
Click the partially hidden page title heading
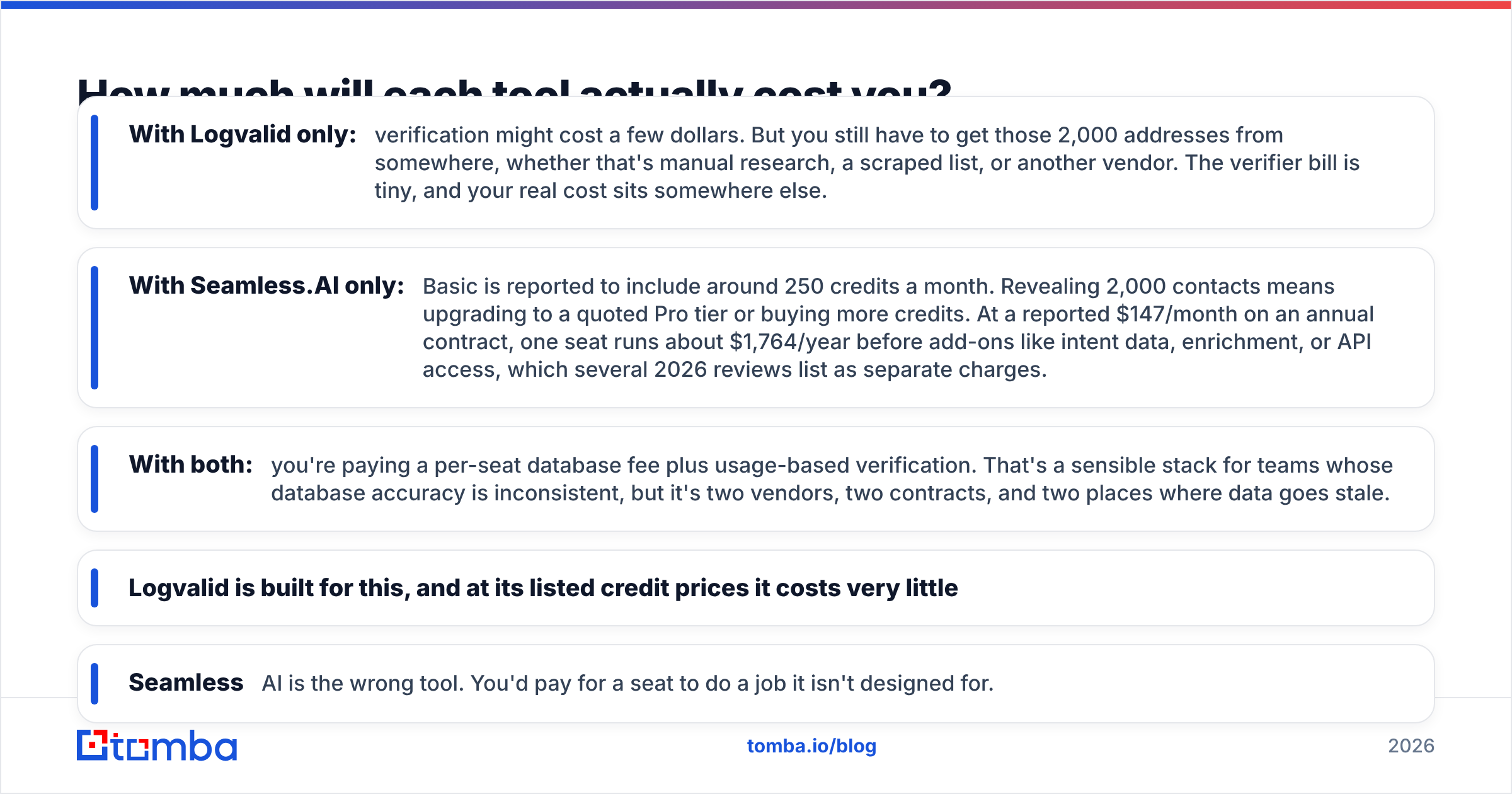(514, 87)
